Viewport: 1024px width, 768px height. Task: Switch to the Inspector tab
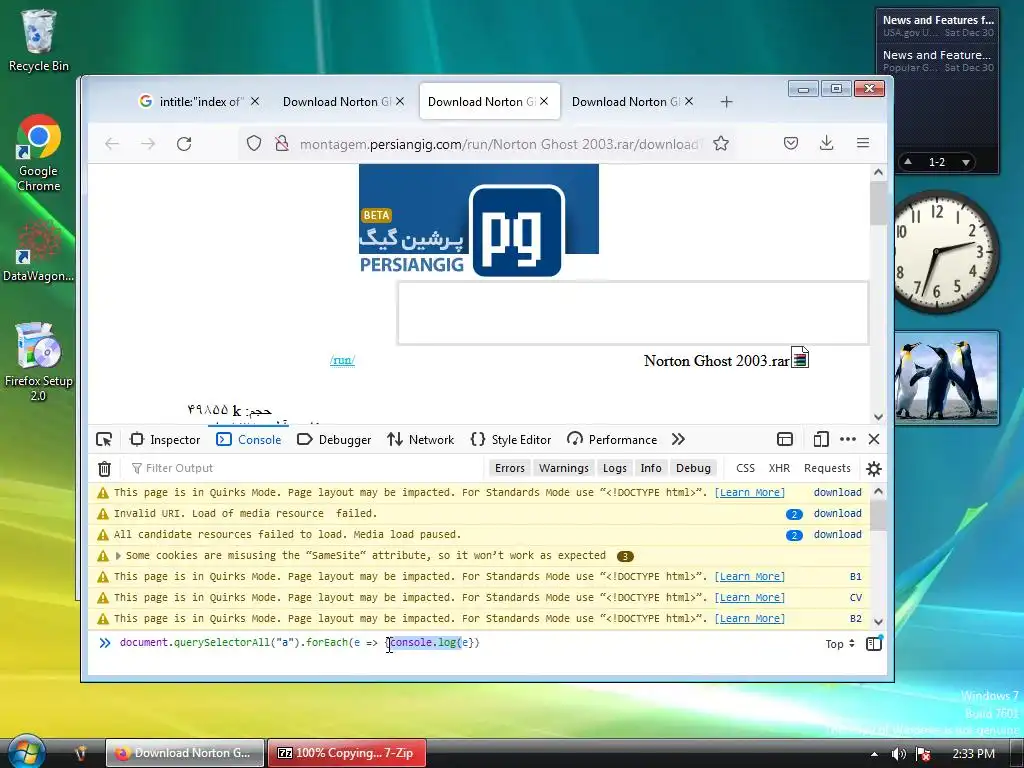click(x=165, y=440)
